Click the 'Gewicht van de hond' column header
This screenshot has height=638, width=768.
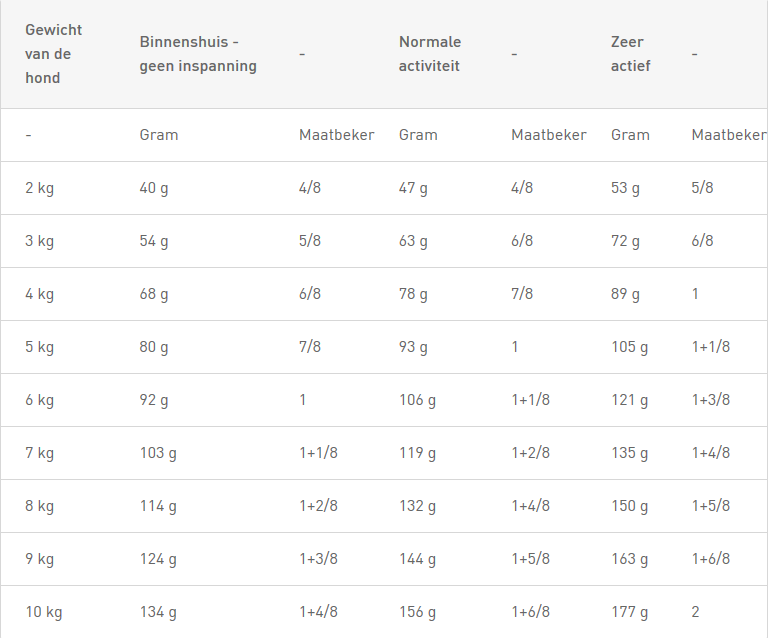(x=53, y=54)
